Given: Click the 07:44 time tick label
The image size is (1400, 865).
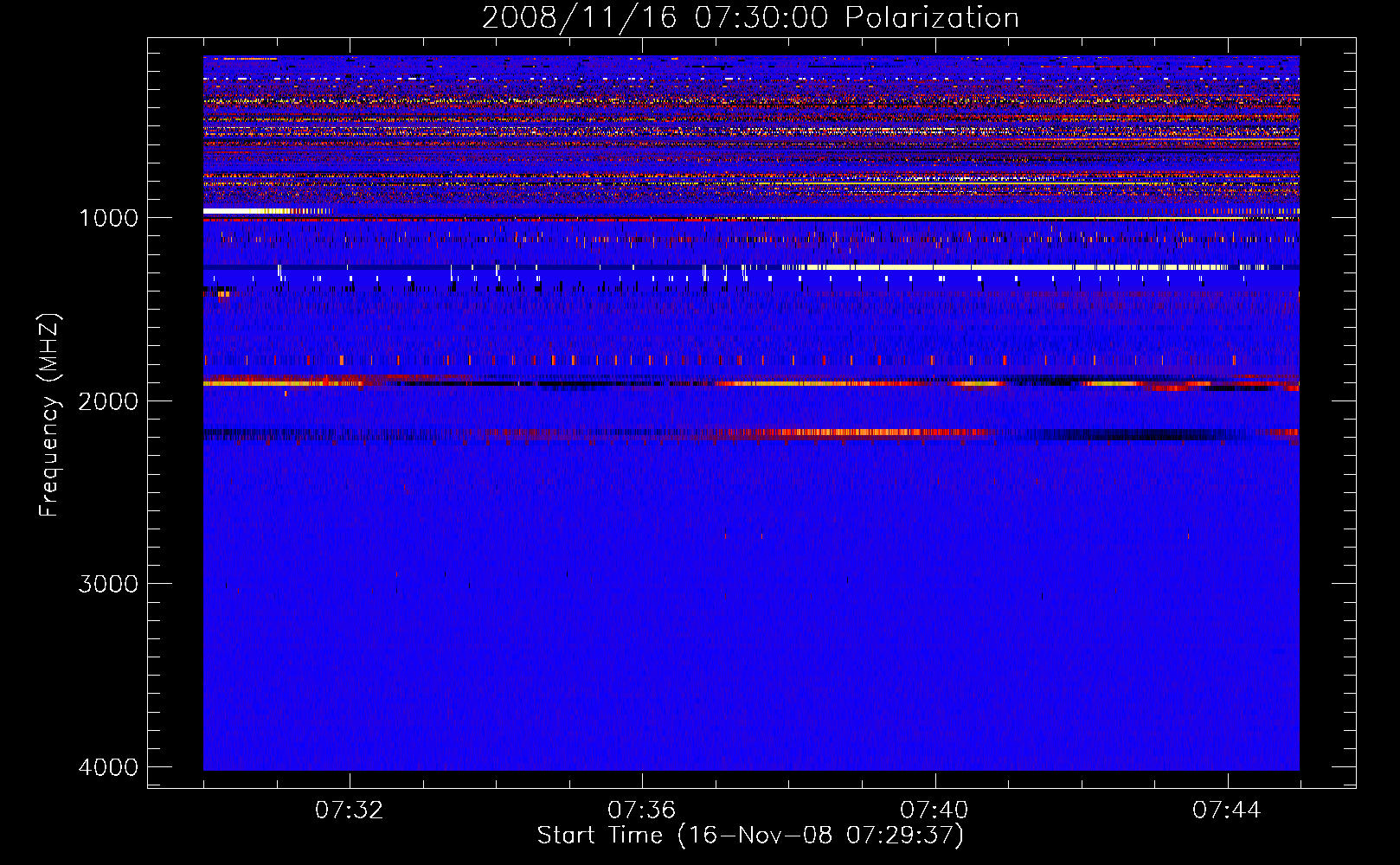Looking at the screenshot, I should coord(1227,811).
